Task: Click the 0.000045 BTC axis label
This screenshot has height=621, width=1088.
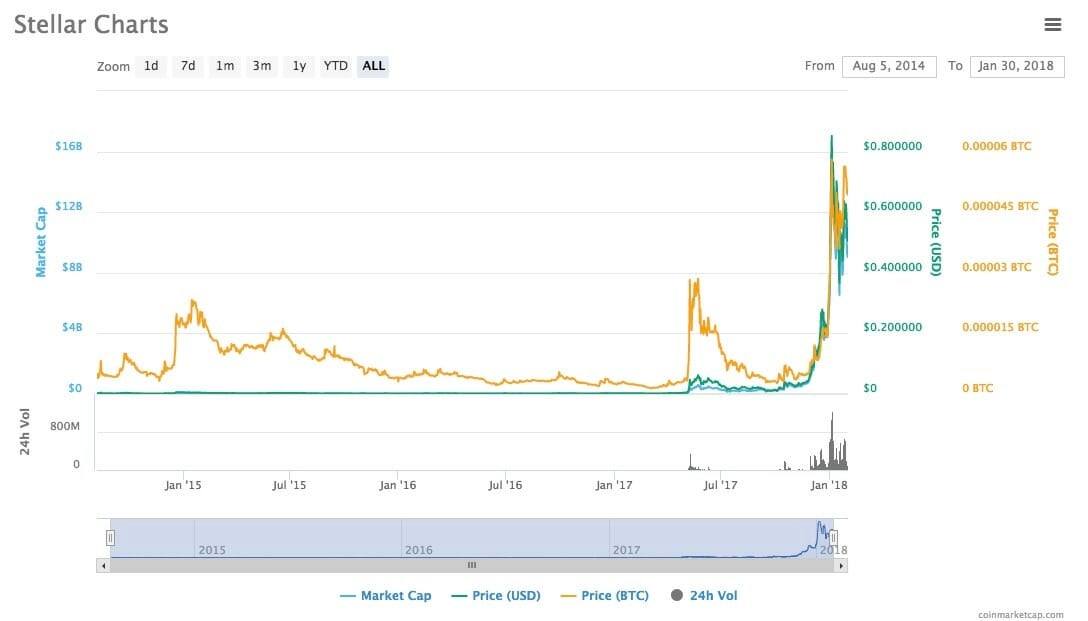Action: [x=1000, y=206]
